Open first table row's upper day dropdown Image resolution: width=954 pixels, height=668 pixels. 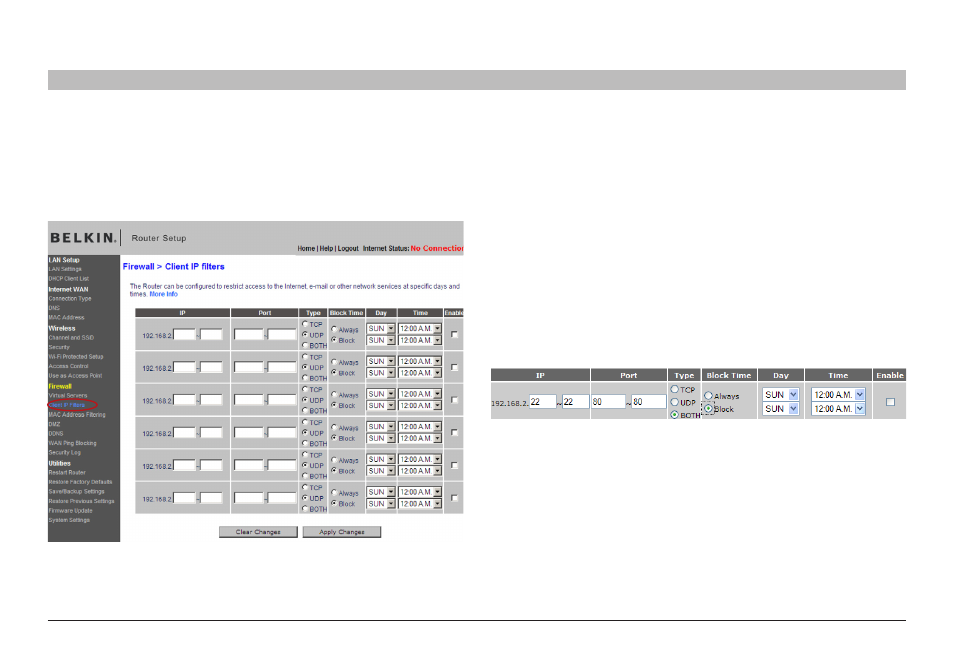381,329
